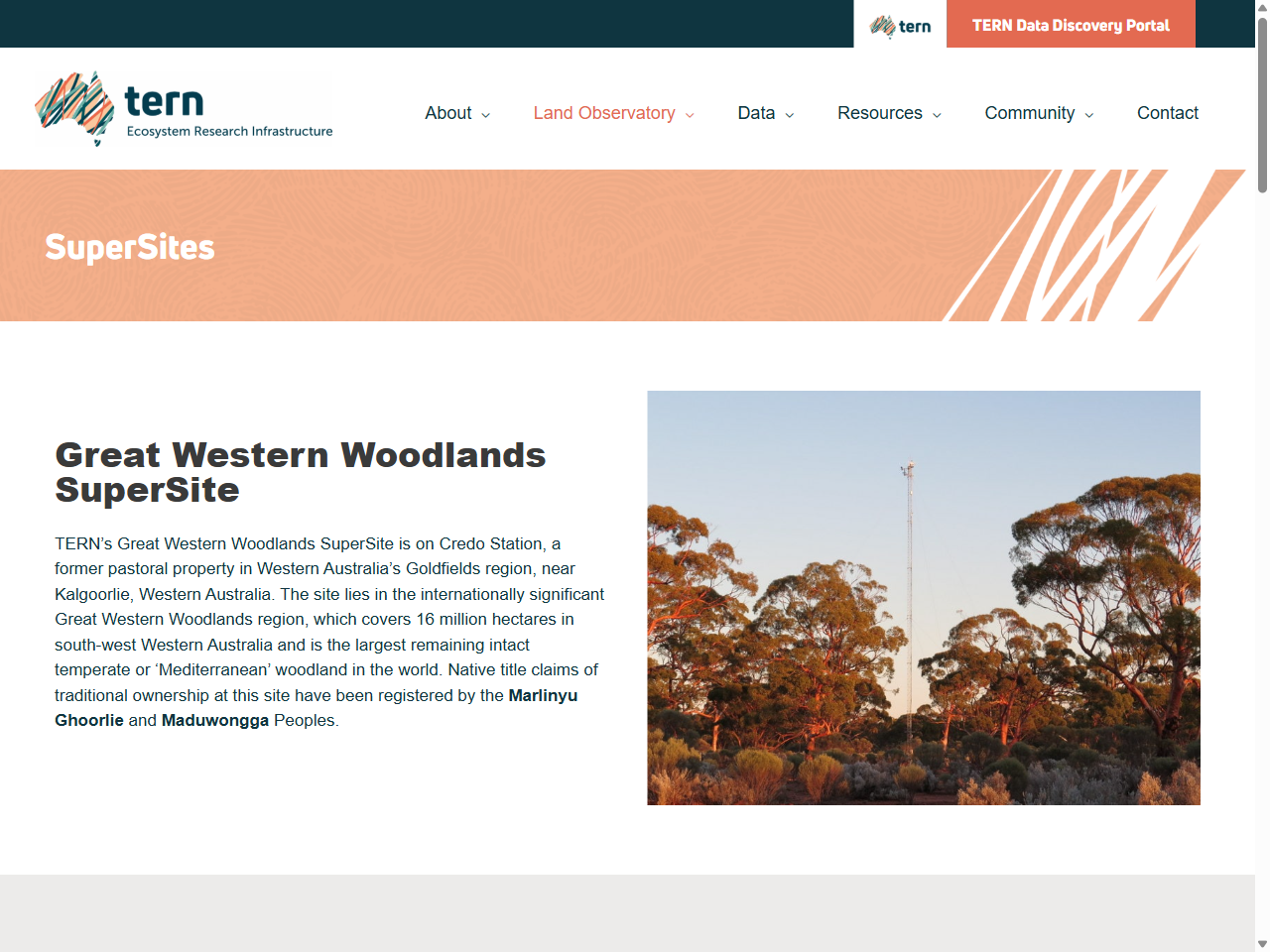
Task: Click the scrollbar down arrow
Action: point(1262,943)
